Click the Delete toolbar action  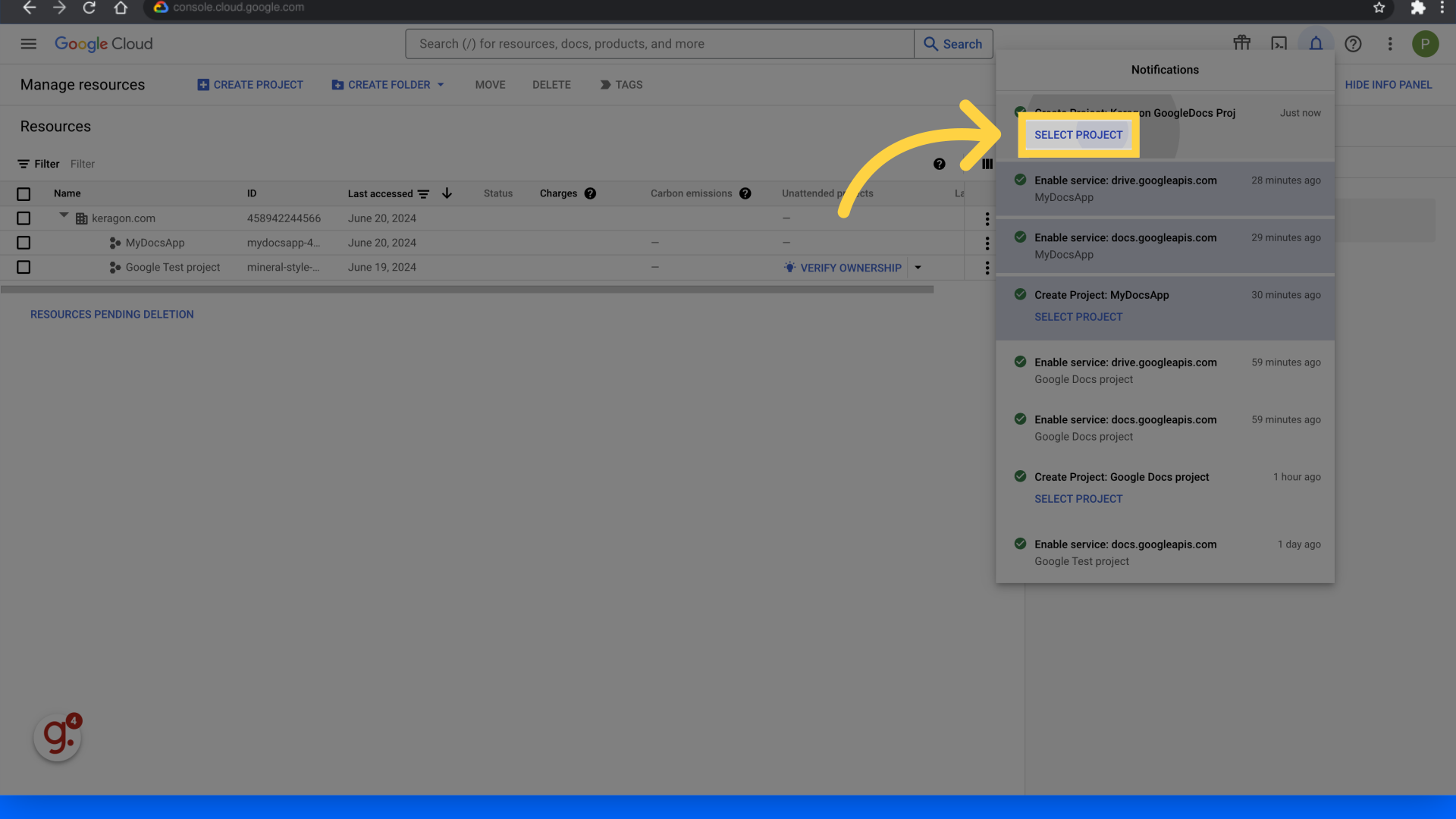coord(551,85)
